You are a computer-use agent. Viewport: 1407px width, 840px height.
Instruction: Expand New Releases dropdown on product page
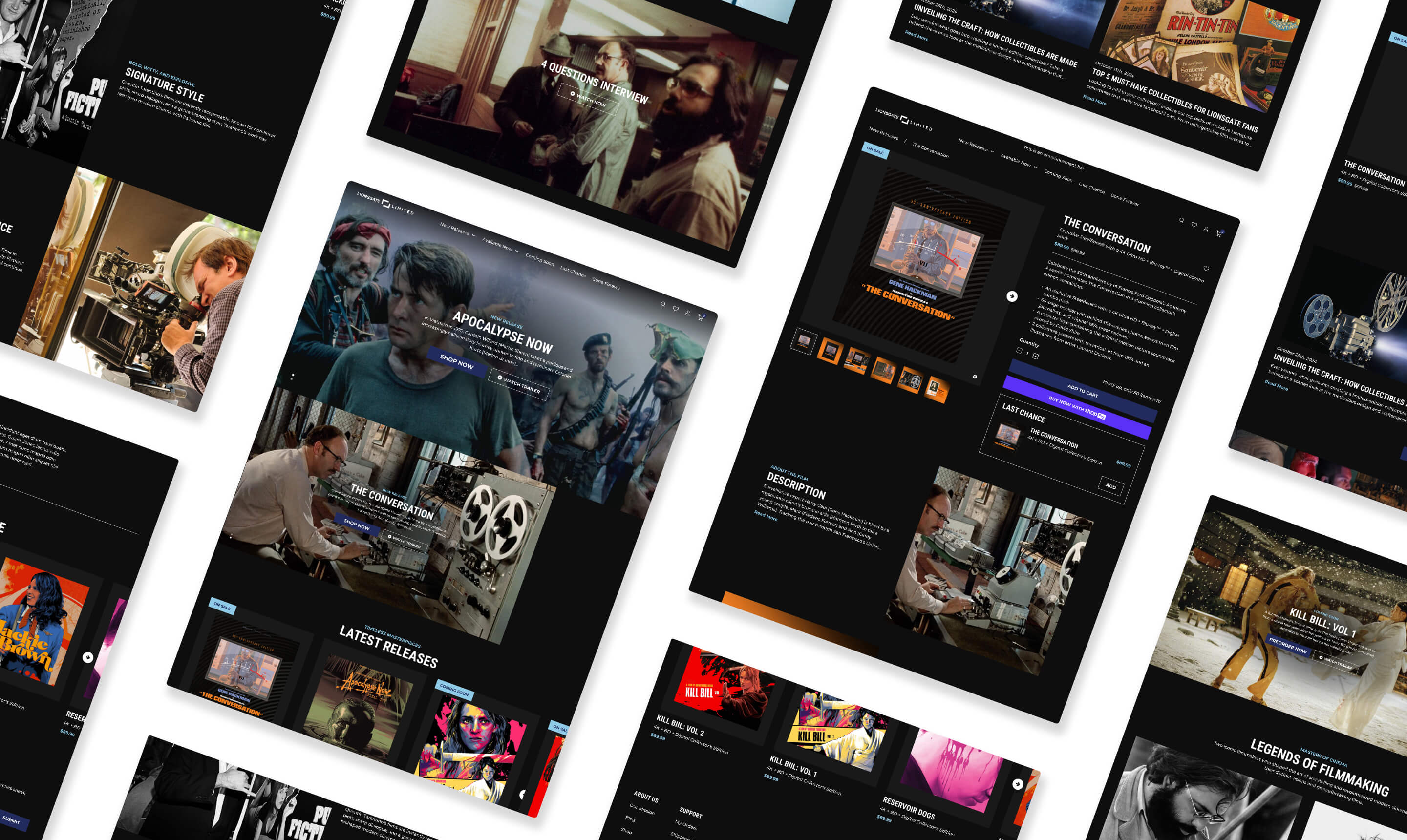coord(976,146)
